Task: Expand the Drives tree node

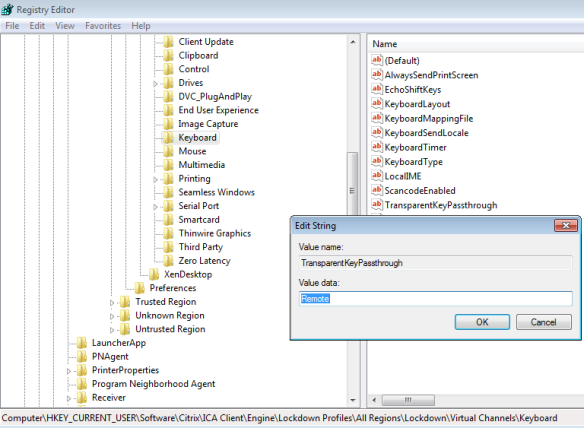Action: [x=156, y=83]
